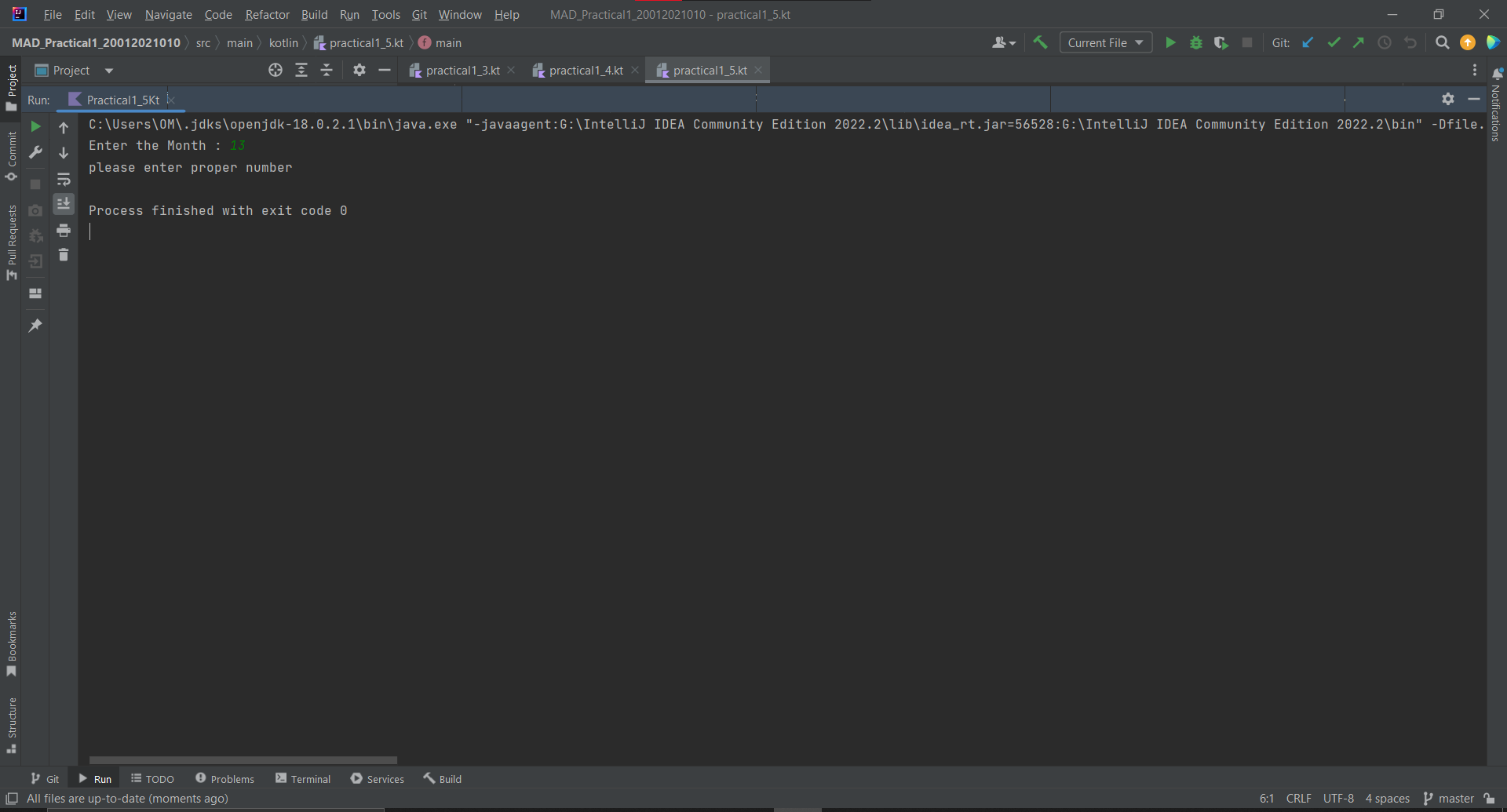
Task: Open the Build menu
Action: point(315,14)
